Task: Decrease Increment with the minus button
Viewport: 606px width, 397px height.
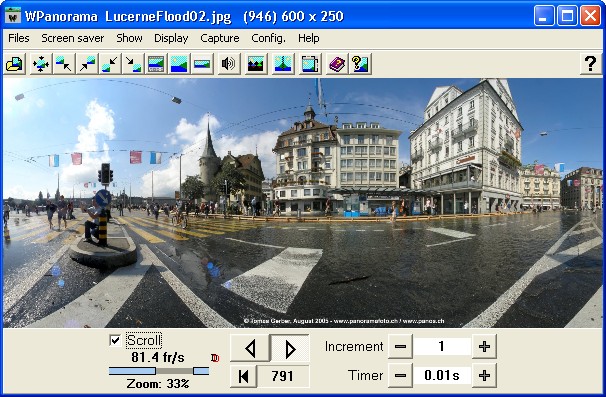Action: pos(400,346)
